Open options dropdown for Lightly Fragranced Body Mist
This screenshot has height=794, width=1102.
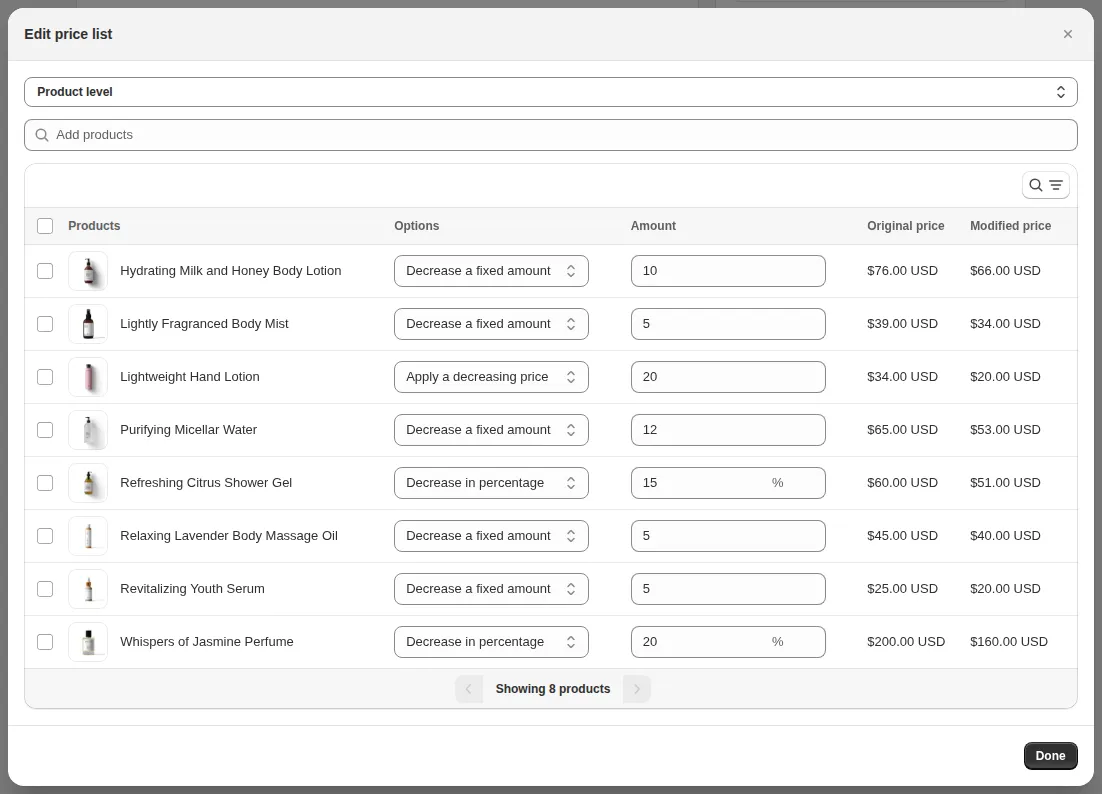(491, 324)
